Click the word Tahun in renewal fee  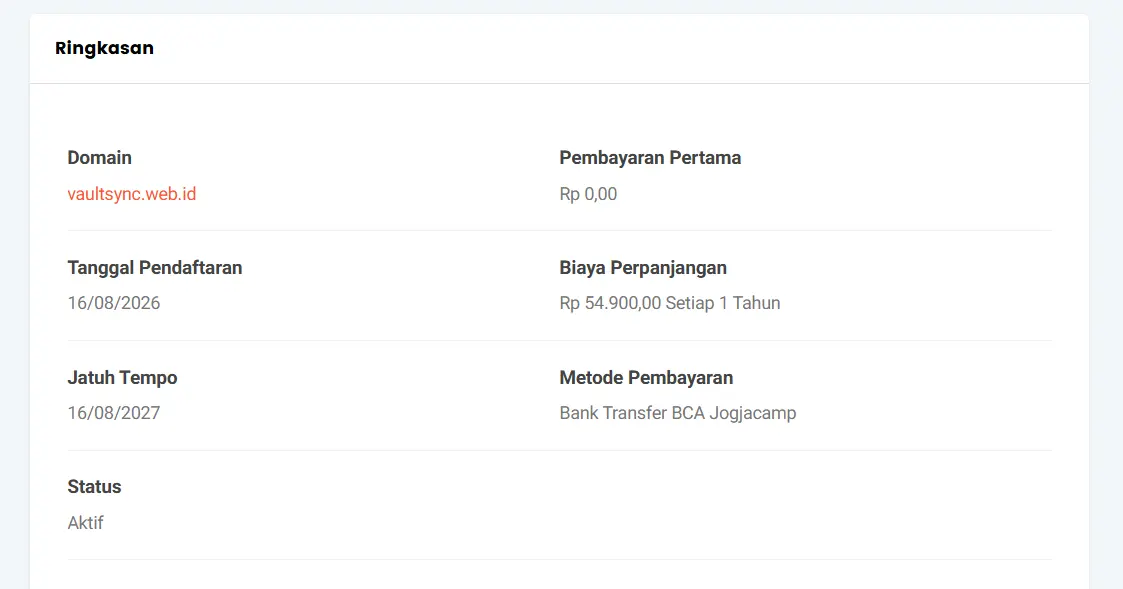pos(756,303)
